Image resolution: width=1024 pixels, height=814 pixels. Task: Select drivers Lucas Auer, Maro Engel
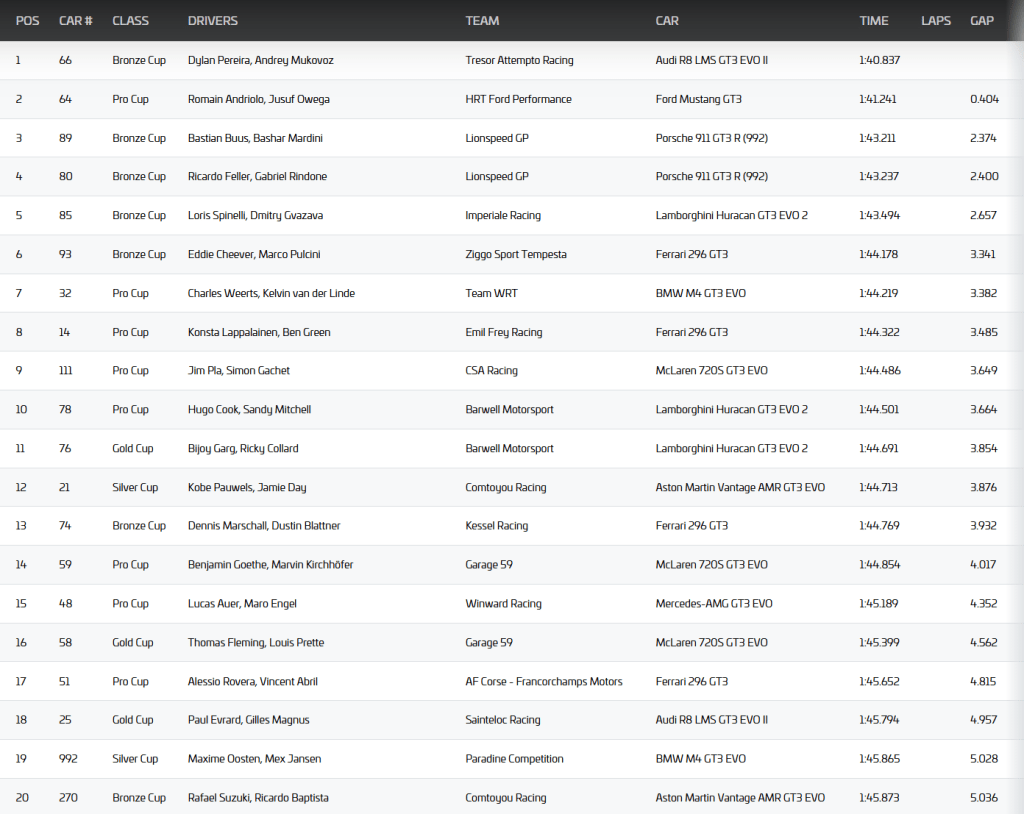pyautogui.click(x=242, y=604)
